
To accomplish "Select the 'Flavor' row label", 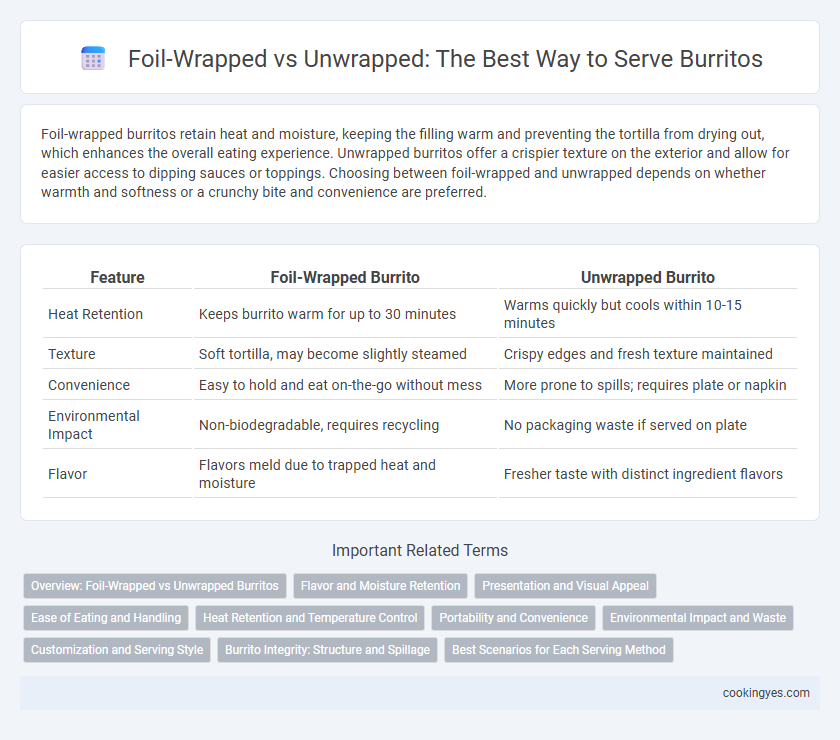I will pos(68,474).
